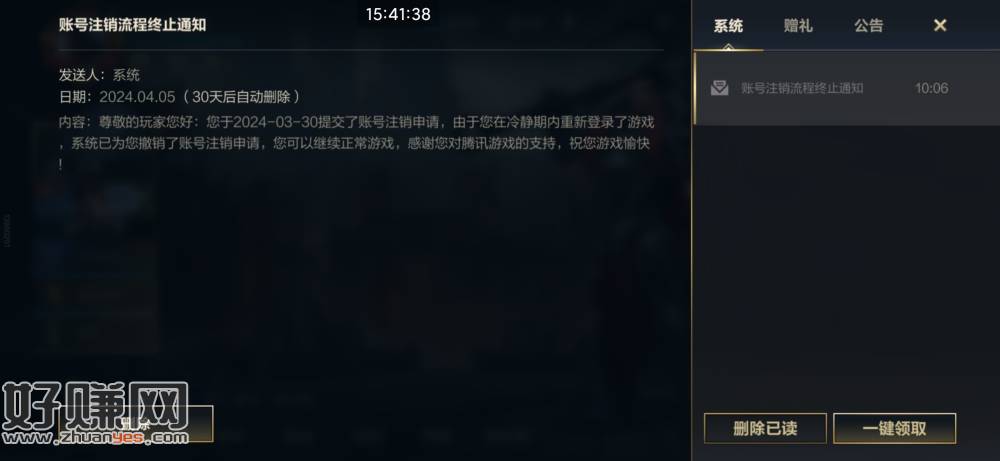Select the 账号注销流程终止通知 mail in list
Image resolution: width=1000 pixels, height=461 pixels.
[x=847, y=88]
